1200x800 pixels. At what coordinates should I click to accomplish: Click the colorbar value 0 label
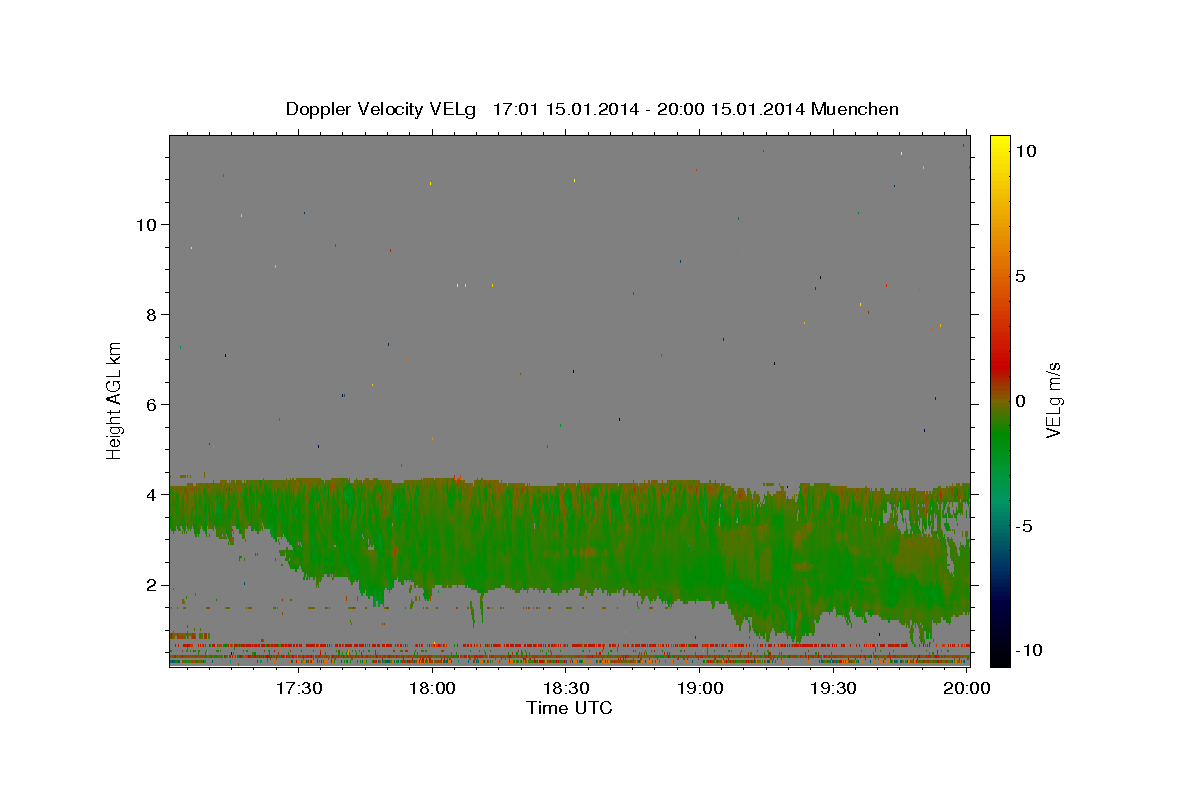coord(1020,401)
